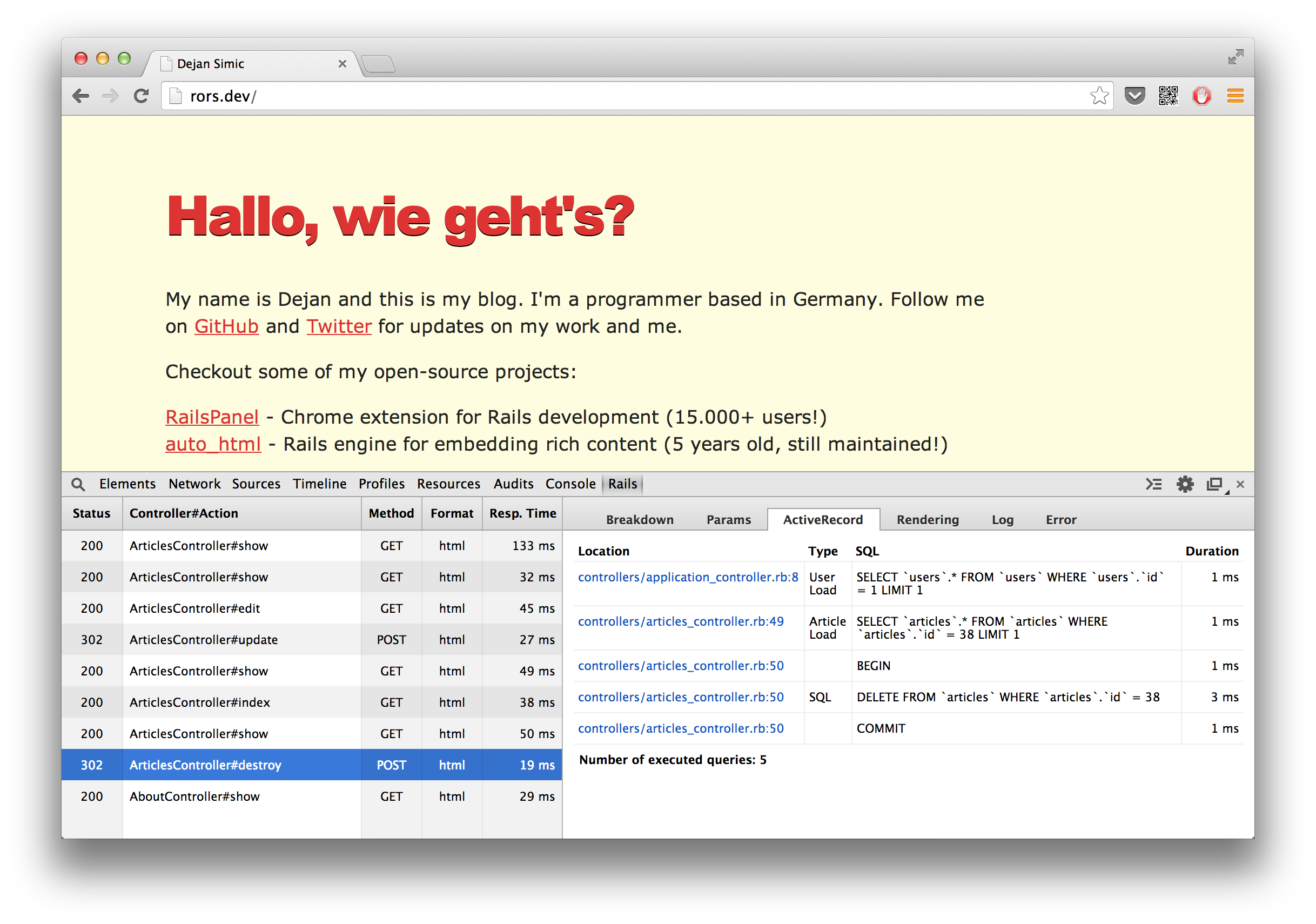The height and width of the screenshot is (924, 1316).
Task: Click the DevTools search magnifier icon
Action: click(78, 484)
